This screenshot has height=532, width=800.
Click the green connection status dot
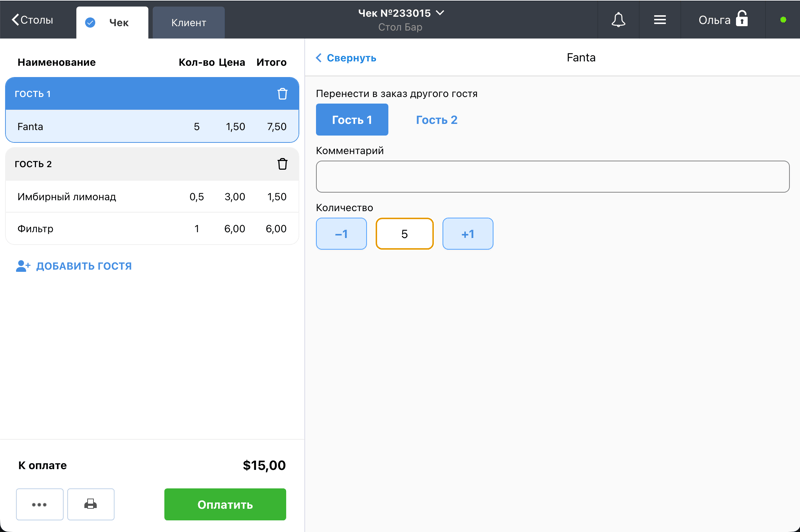tap(783, 20)
